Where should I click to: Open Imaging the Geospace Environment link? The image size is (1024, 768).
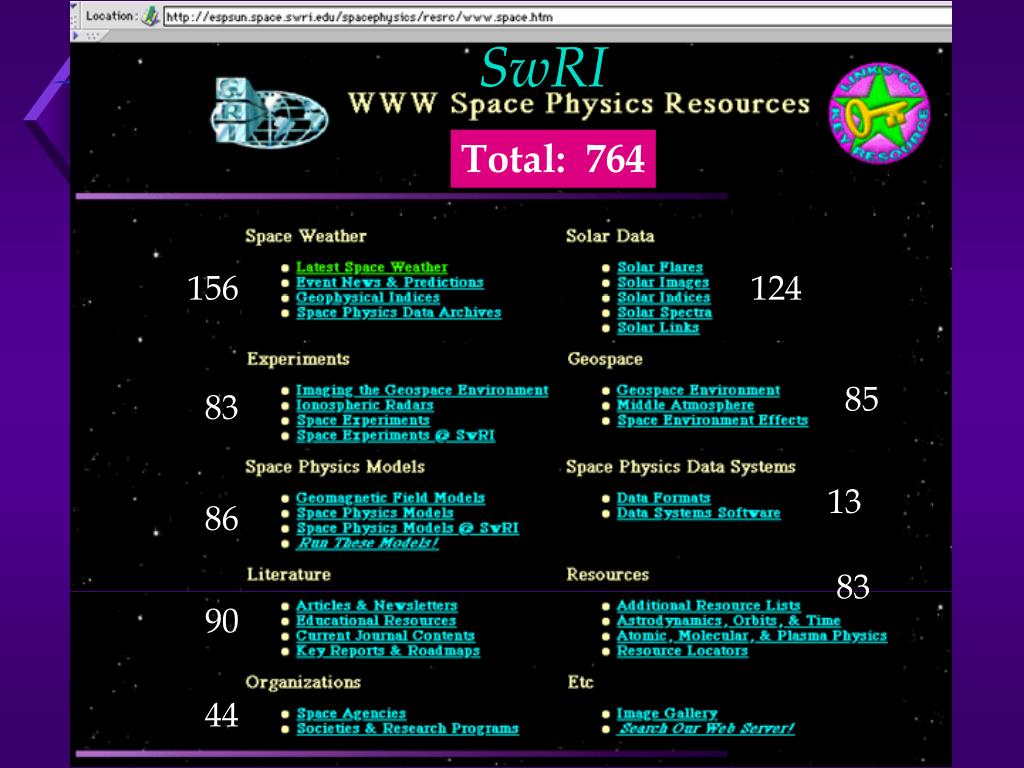422,390
